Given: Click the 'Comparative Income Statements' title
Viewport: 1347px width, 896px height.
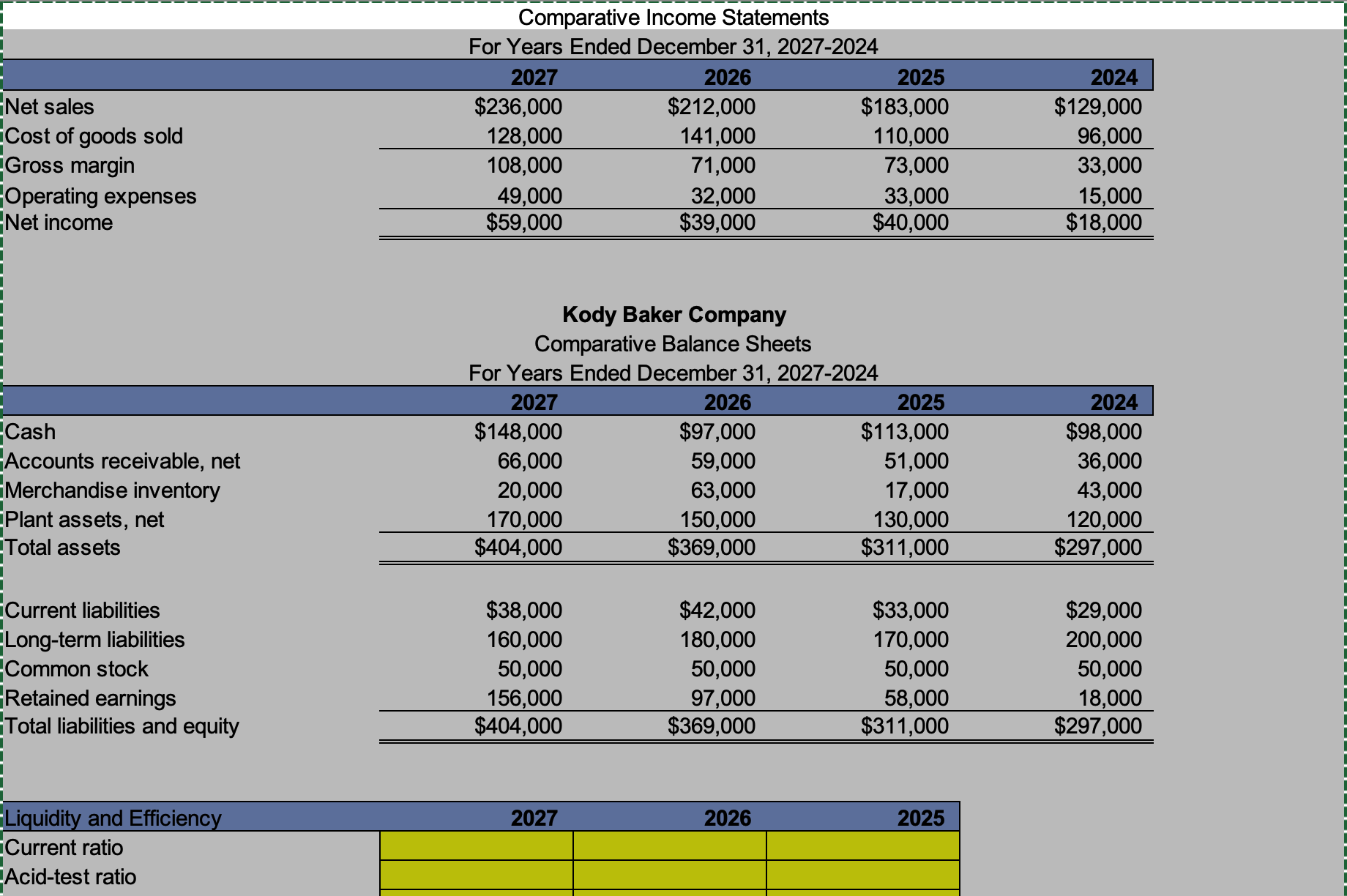Looking at the screenshot, I should pyautogui.click(x=673, y=18).
